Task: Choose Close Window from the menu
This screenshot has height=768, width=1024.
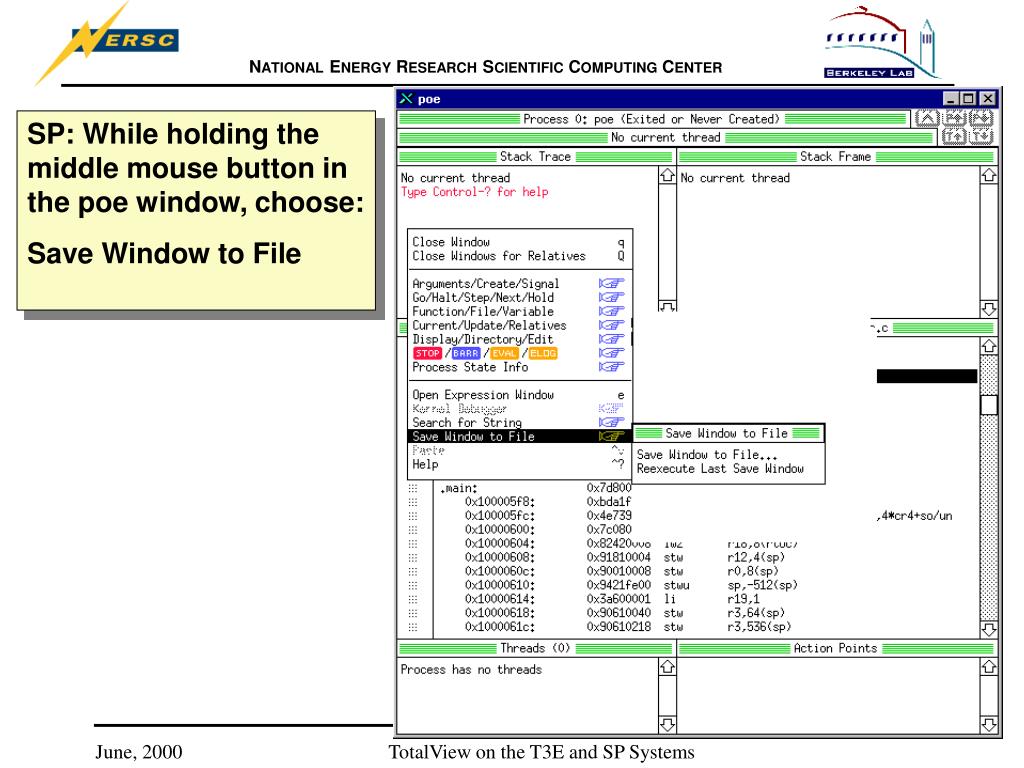Action: (x=519, y=242)
